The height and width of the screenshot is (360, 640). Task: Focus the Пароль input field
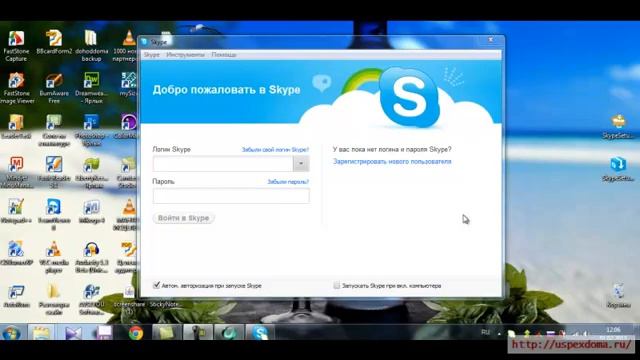(x=231, y=196)
